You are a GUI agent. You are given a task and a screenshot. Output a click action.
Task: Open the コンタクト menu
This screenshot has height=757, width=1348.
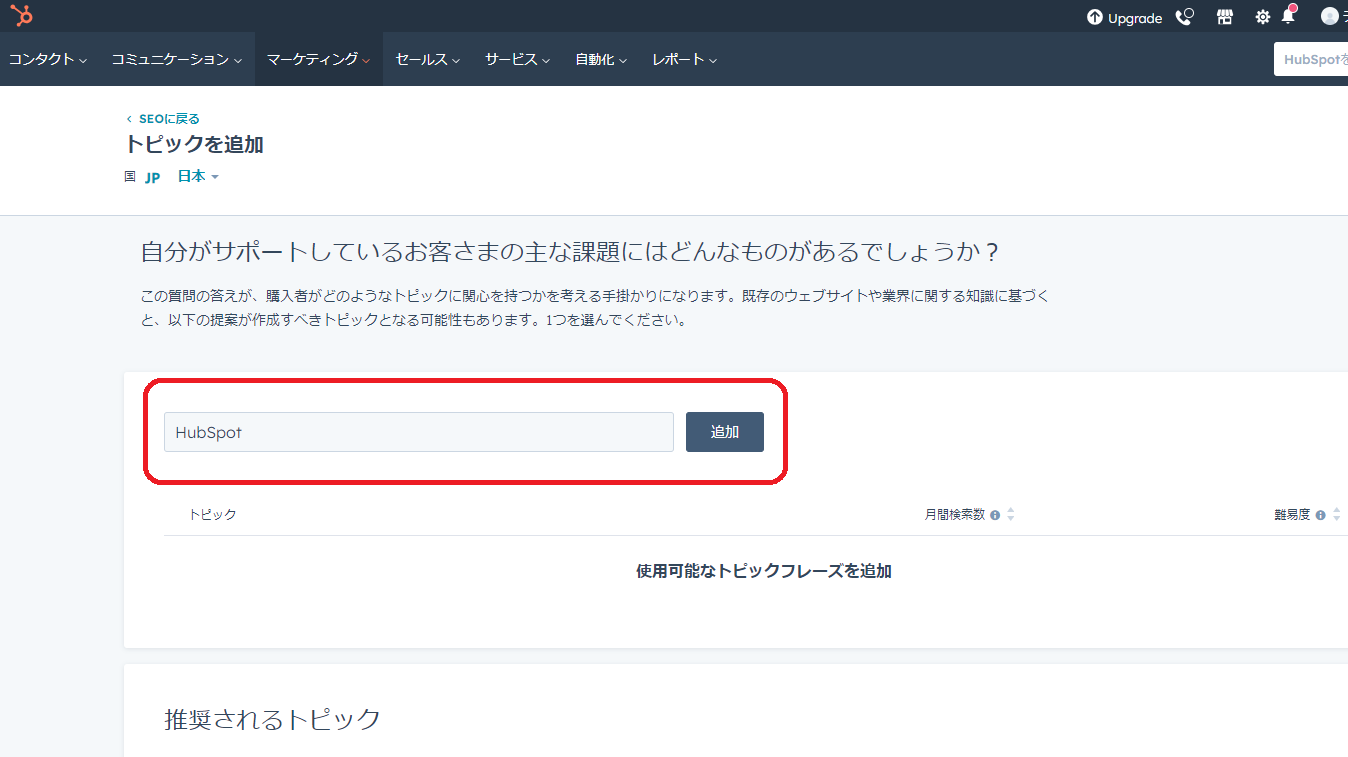(x=48, y=59)
